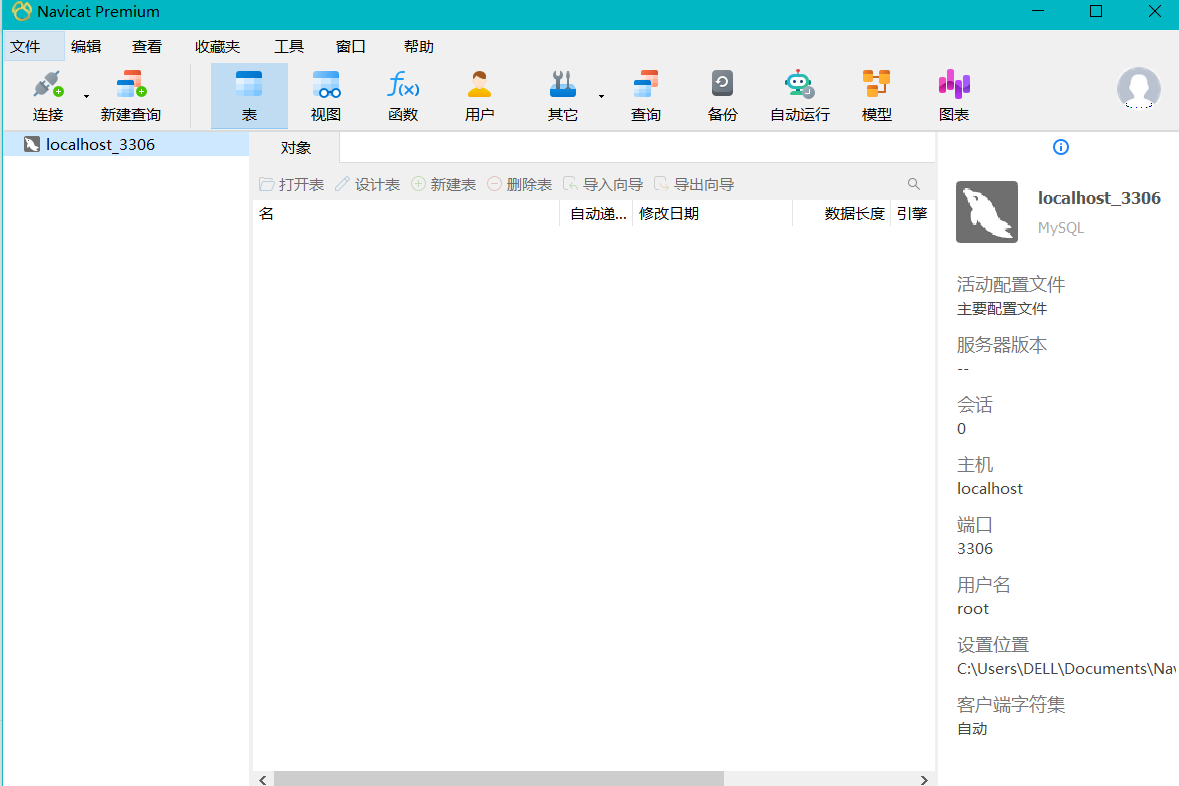Expand the 连接 dropdown arrow

[x=86, y=96]
